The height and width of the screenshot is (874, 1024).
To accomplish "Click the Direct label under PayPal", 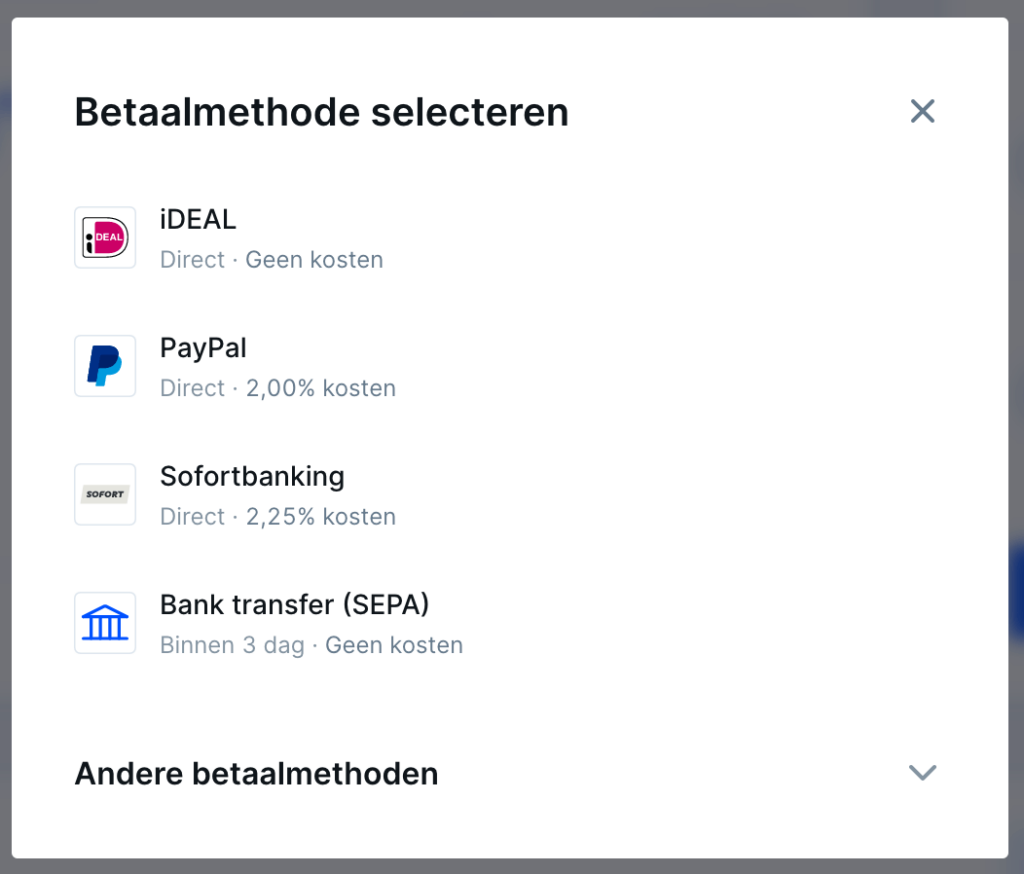I will 191,388.
